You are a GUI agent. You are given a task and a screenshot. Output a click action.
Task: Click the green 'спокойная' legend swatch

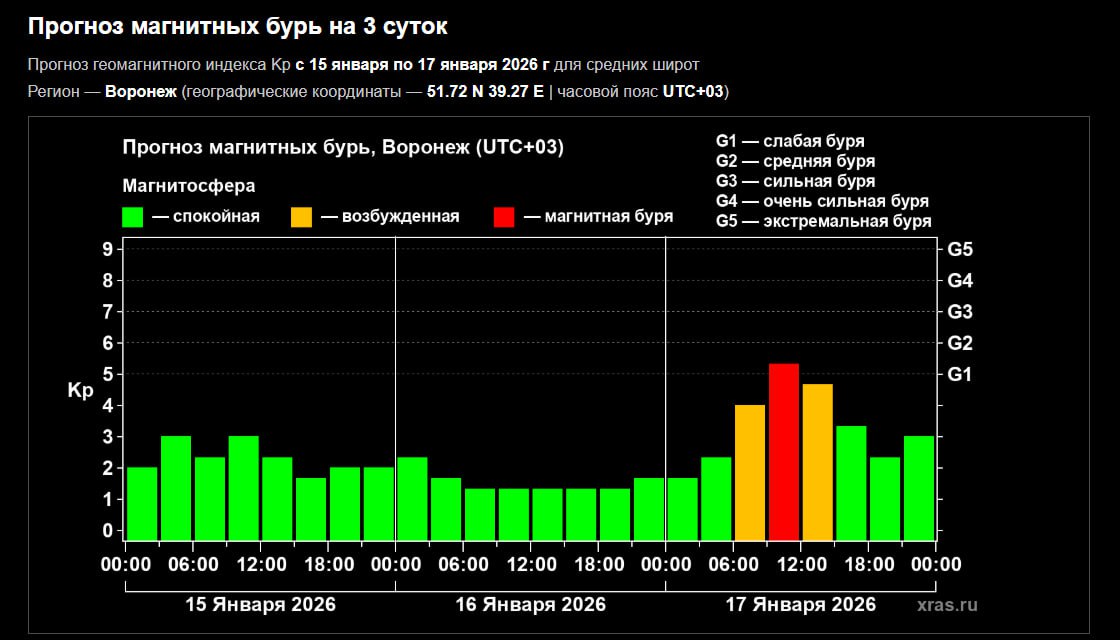pyautogui.click(x=134, y=217)
